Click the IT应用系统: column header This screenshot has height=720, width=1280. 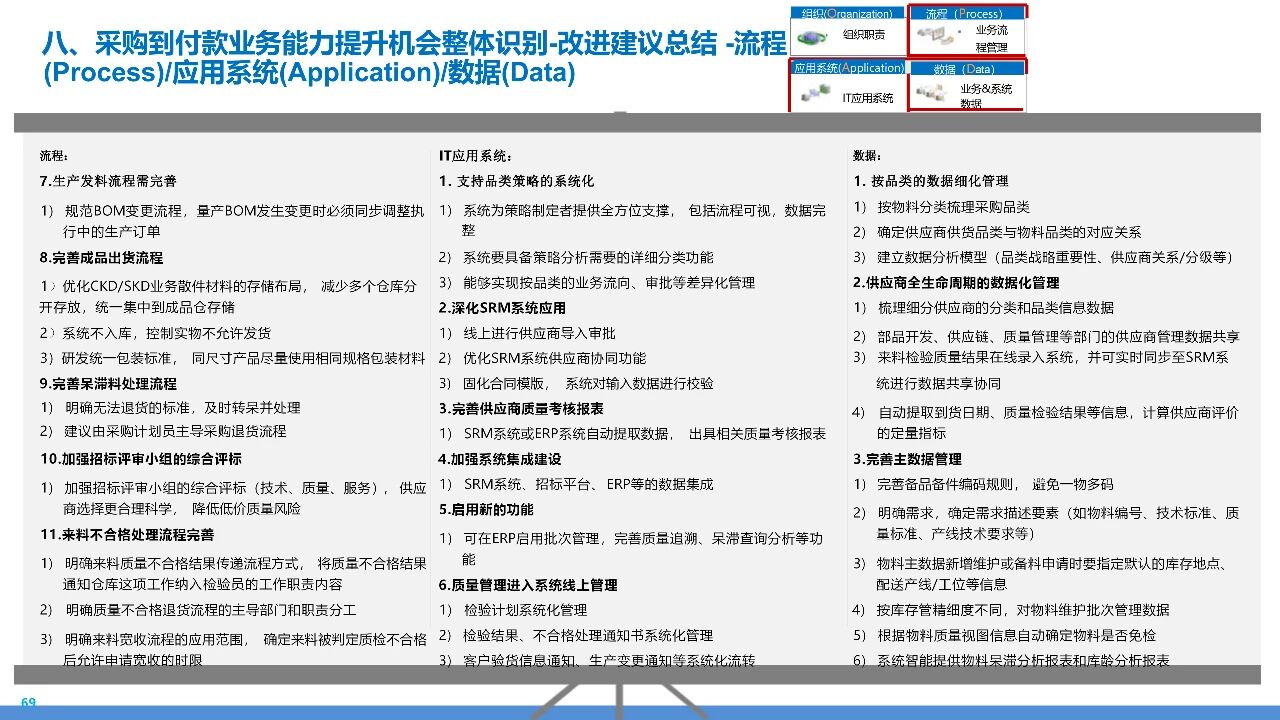[476, 156]
